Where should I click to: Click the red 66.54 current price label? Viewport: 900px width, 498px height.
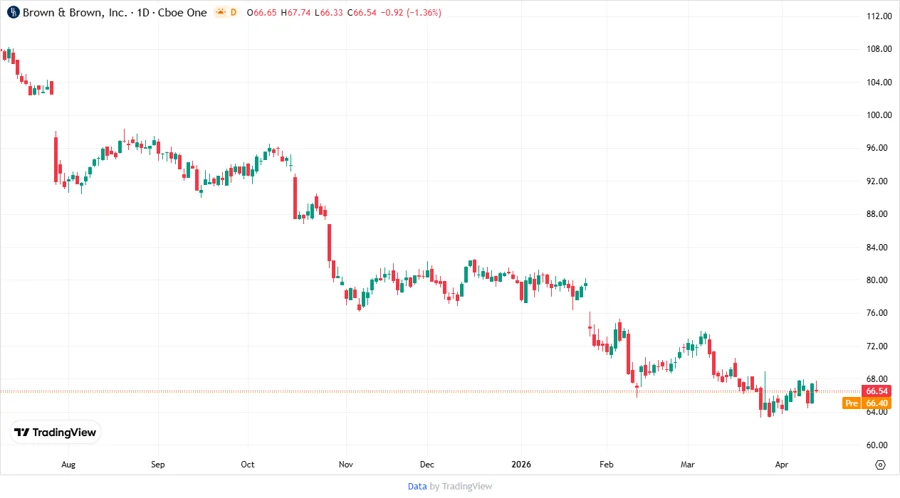pyautogui.click(x=876, y=391)
